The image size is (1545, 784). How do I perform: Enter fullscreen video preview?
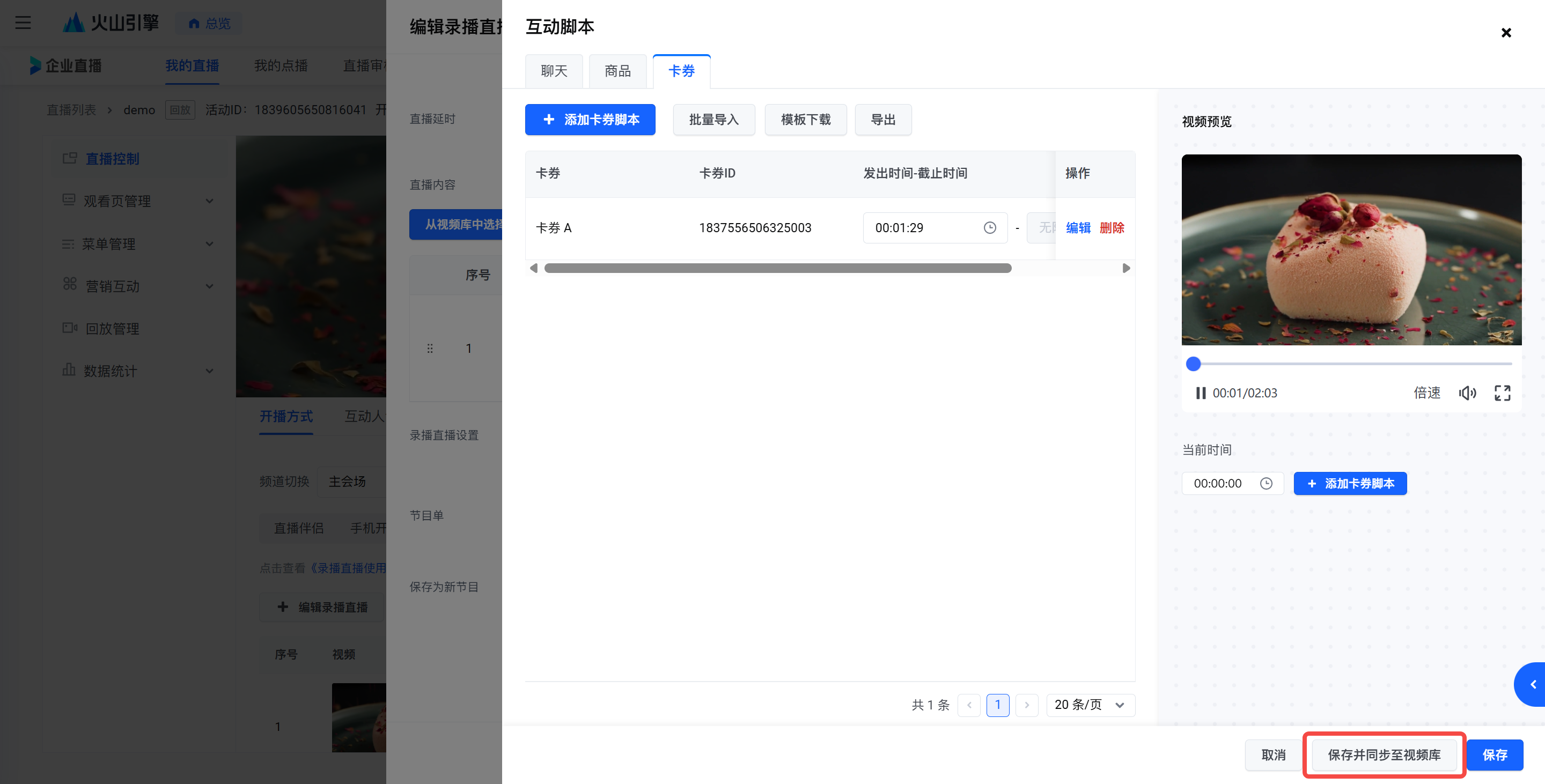(1502, 393)
